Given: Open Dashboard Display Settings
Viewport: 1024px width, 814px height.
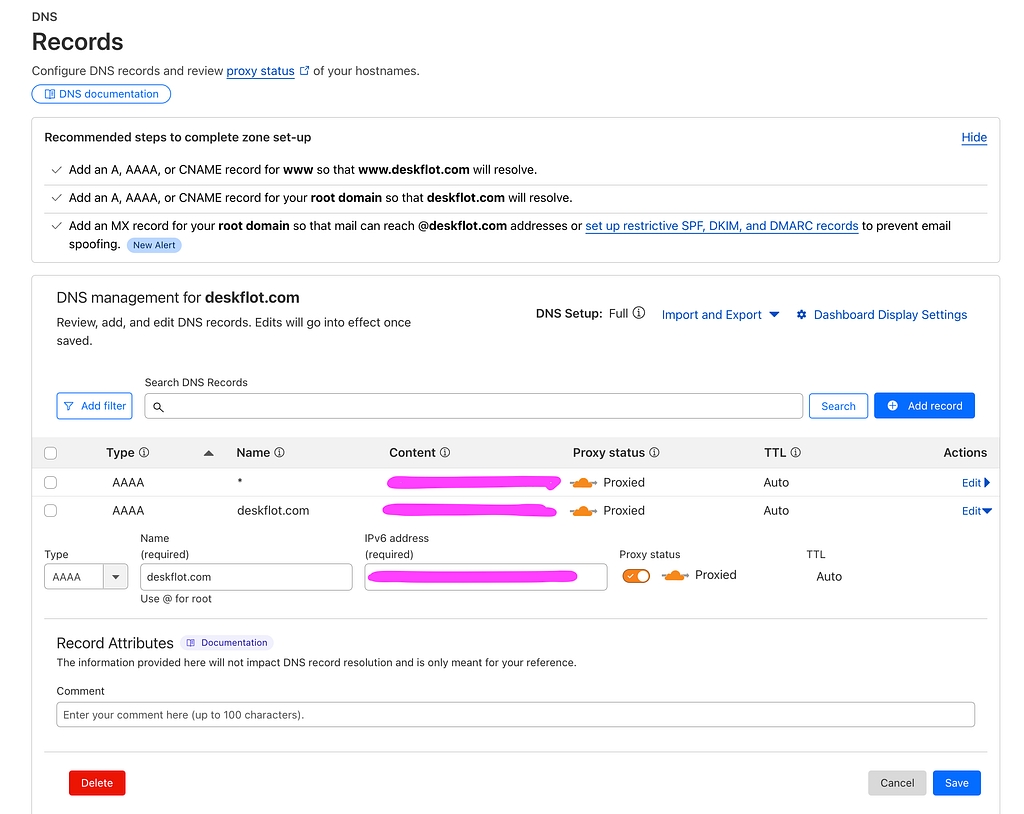Looking at the screenshot, I should [x=890, y=315].
